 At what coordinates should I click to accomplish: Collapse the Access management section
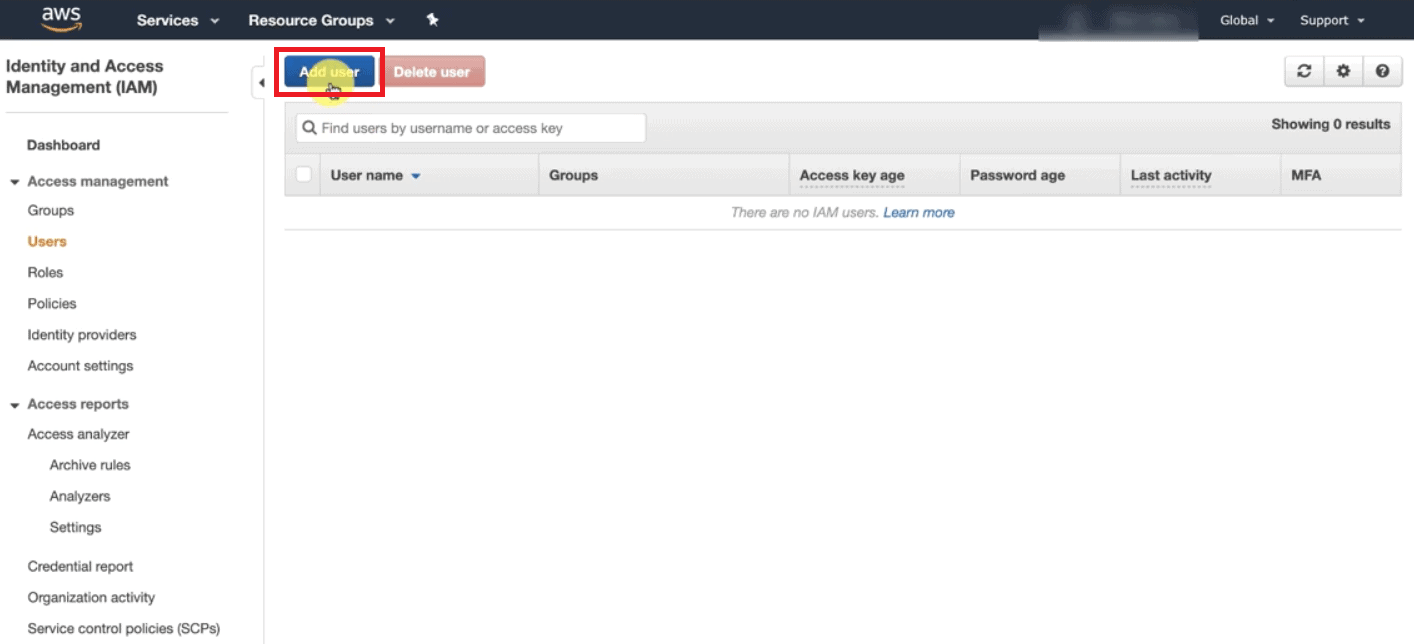click(x=15, y=182)
